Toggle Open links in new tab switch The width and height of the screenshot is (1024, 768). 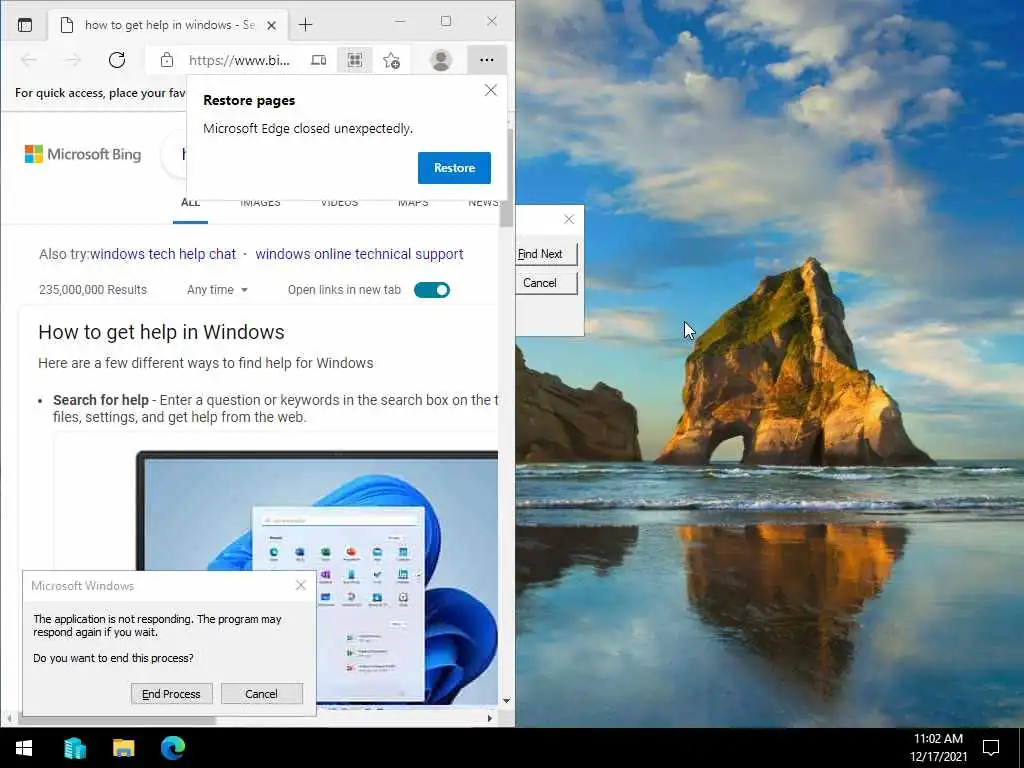coord(432,290)
